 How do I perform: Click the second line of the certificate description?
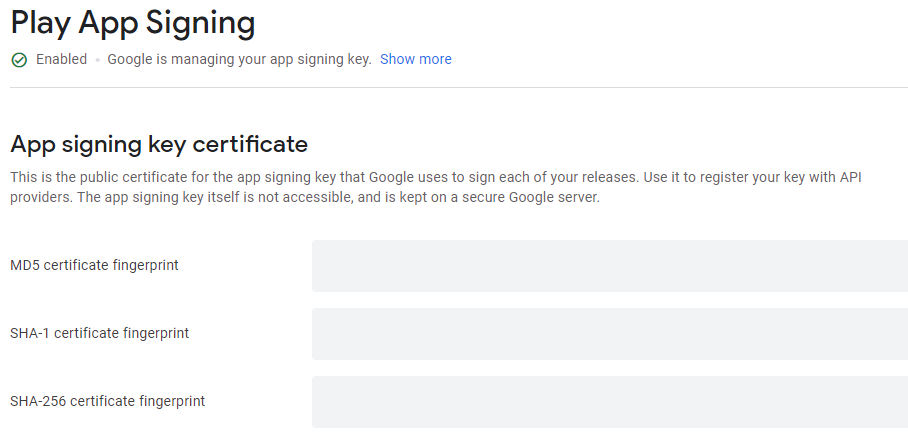click(x=304, y=197)
